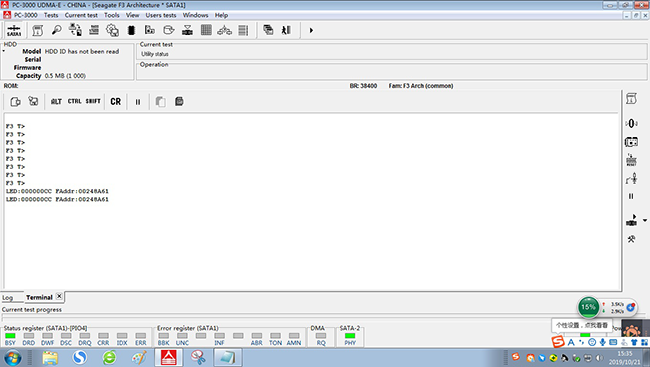Viewport: 650px width, 367px height.
Task: Toggle the CTRL key modifier button
Action: [x=75, y=101]
